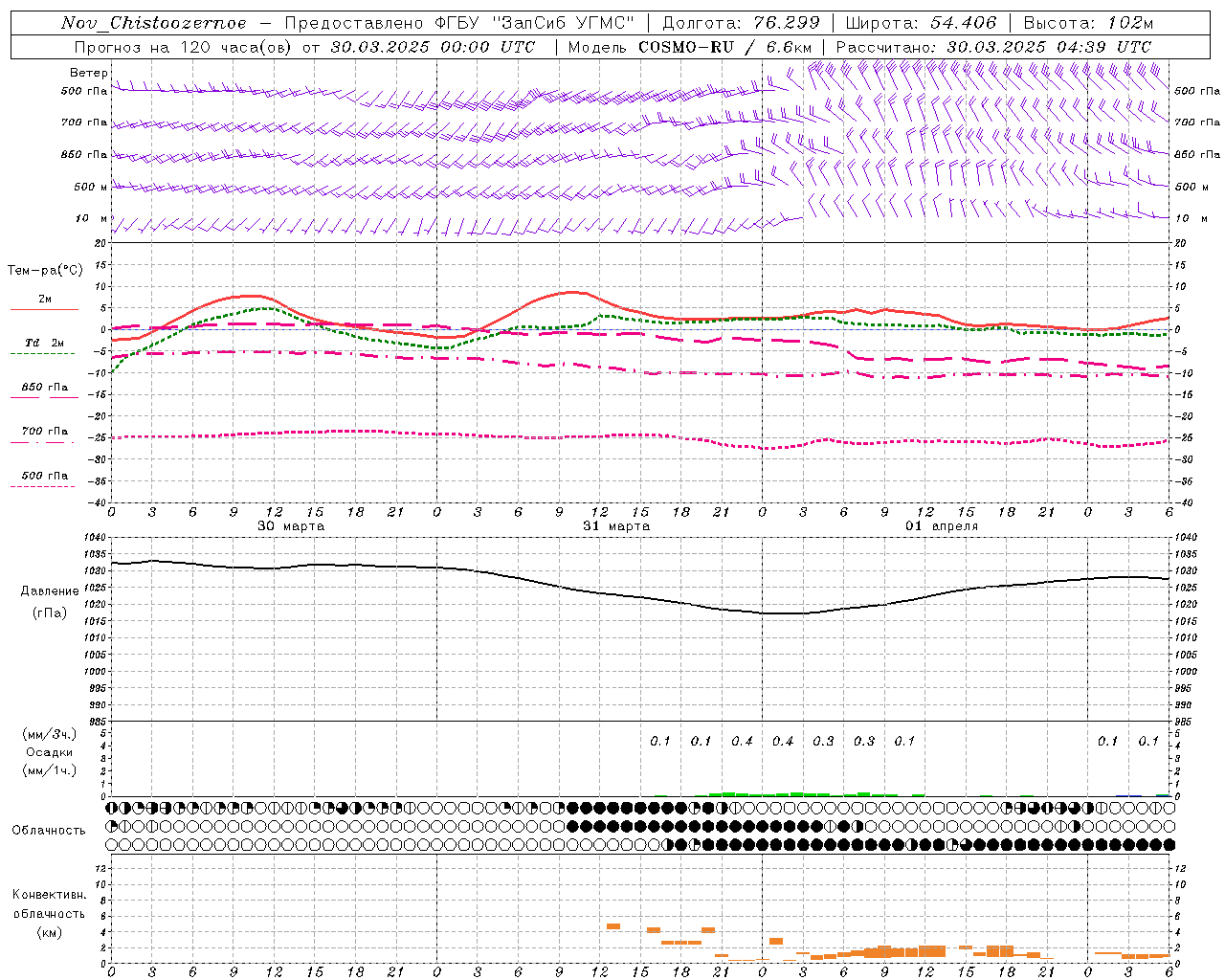Click the "Ветер" wind panel label

(x=88, y=73)
